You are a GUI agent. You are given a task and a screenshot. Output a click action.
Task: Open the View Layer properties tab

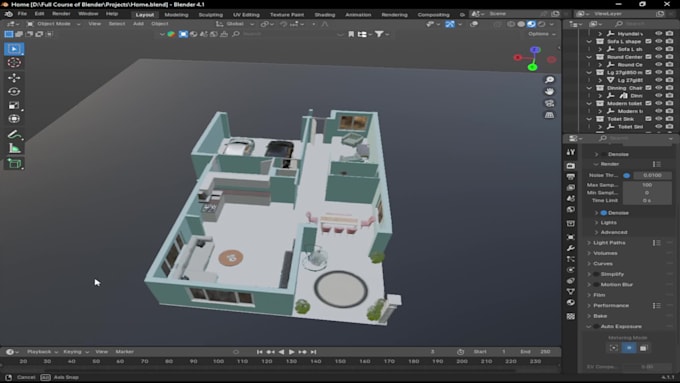571,187
